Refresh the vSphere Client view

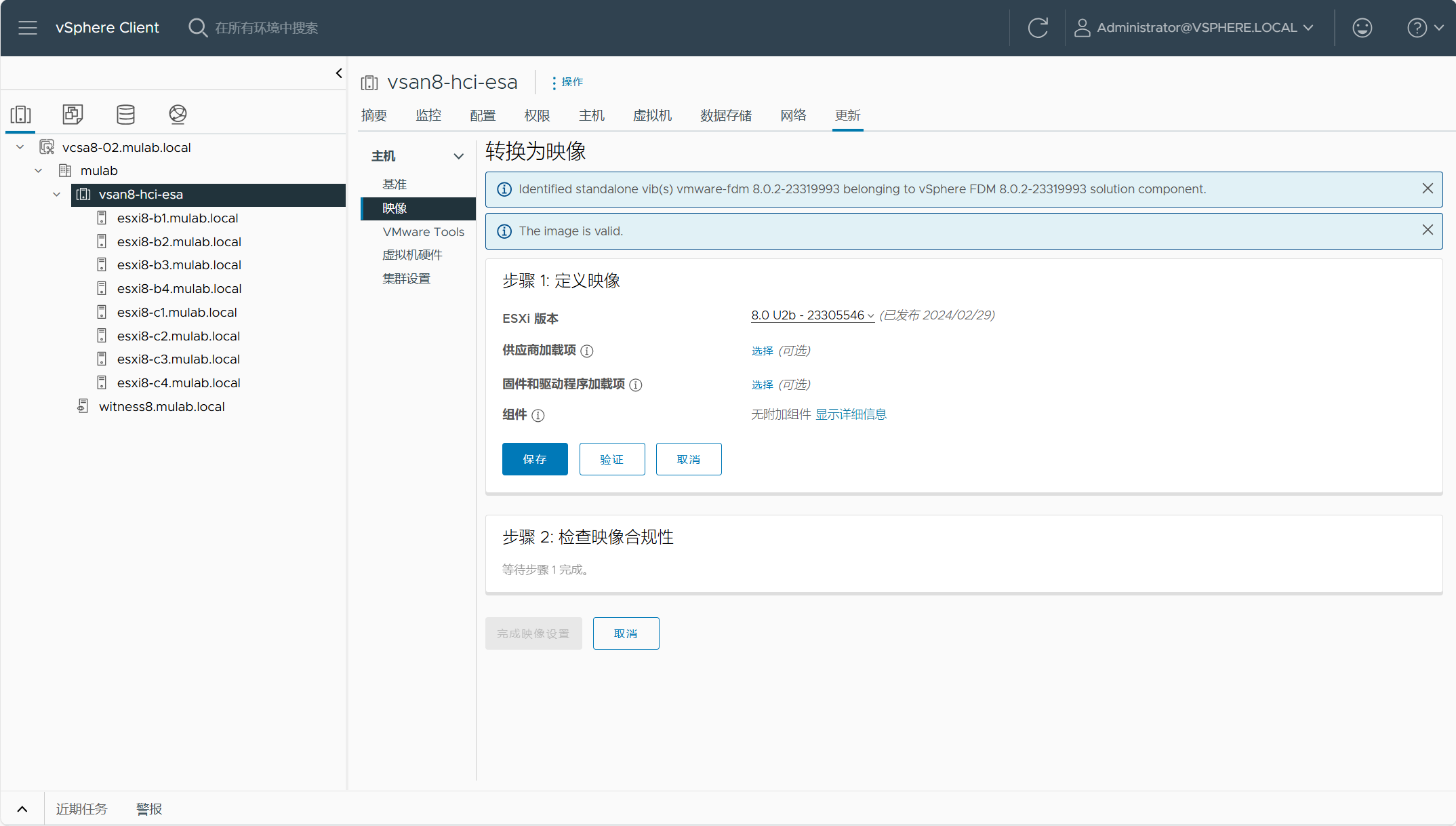click(x=1038, y=28)
